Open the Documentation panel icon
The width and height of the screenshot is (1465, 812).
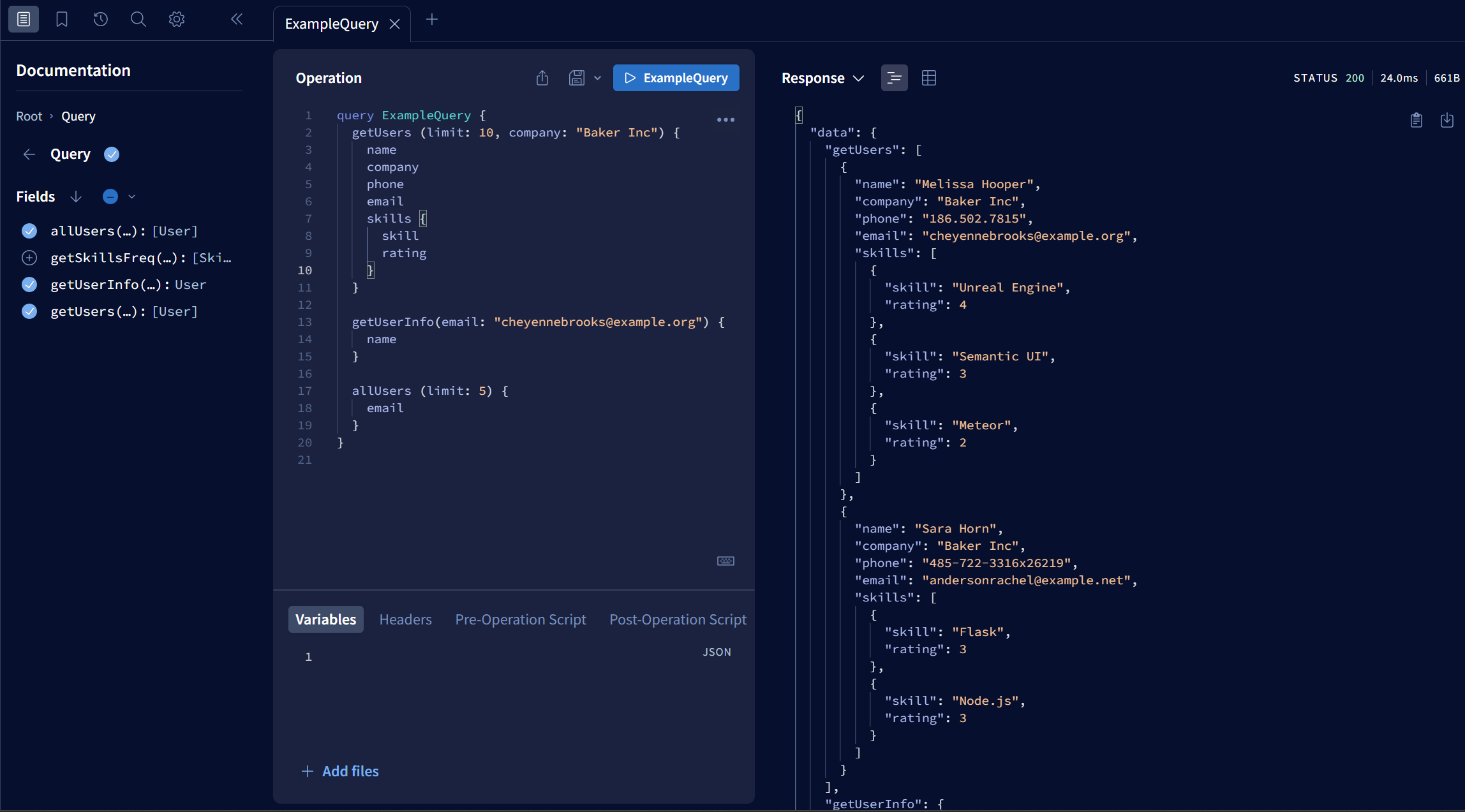24,19
